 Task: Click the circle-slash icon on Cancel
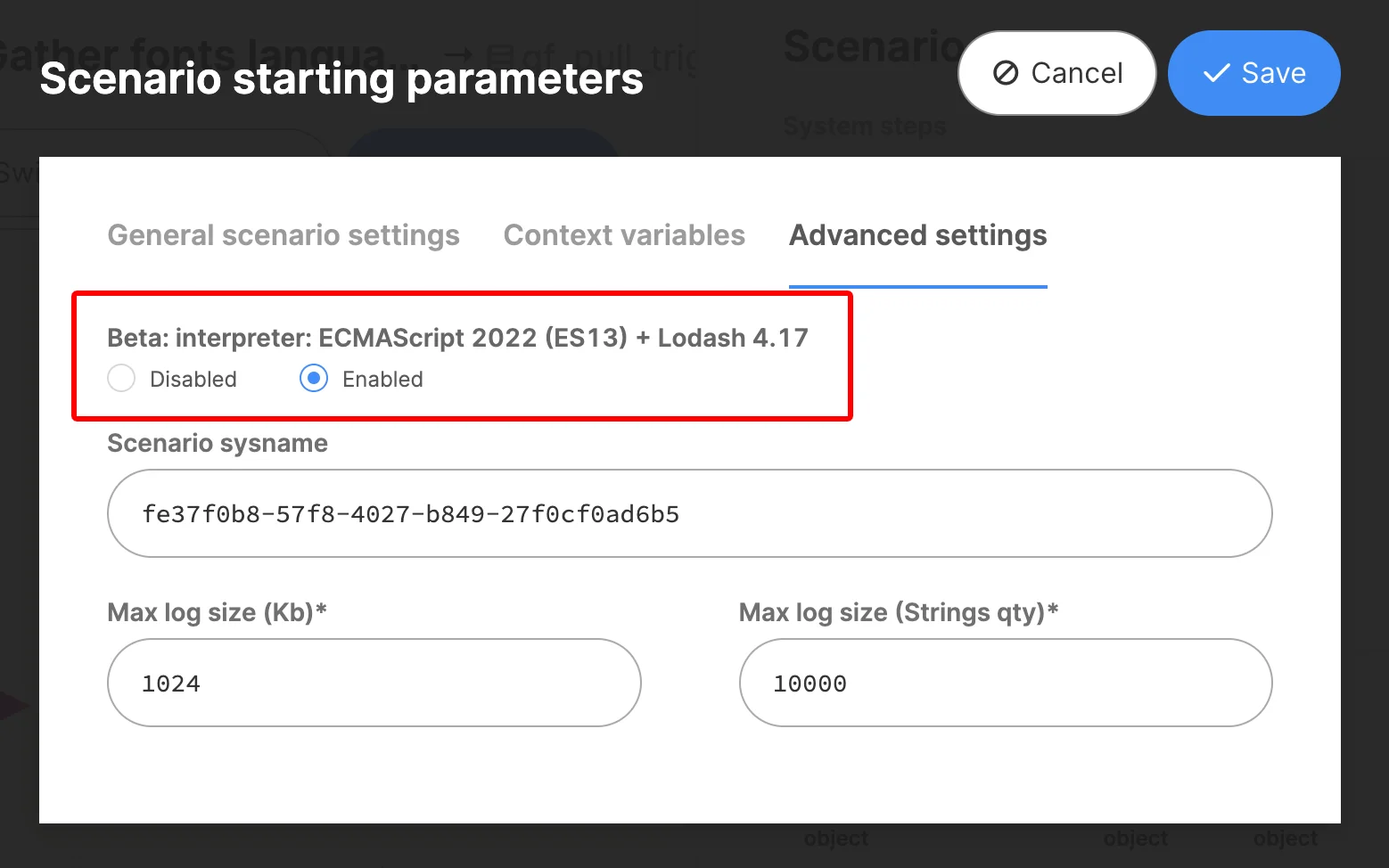click(x=1006, y=73)
